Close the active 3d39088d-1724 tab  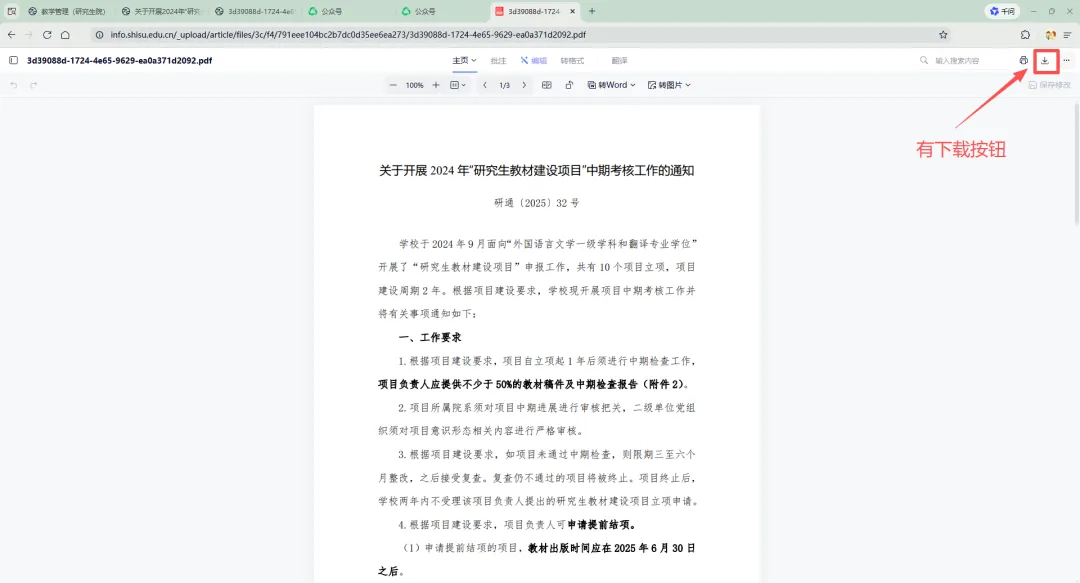(x=572, y=11)
